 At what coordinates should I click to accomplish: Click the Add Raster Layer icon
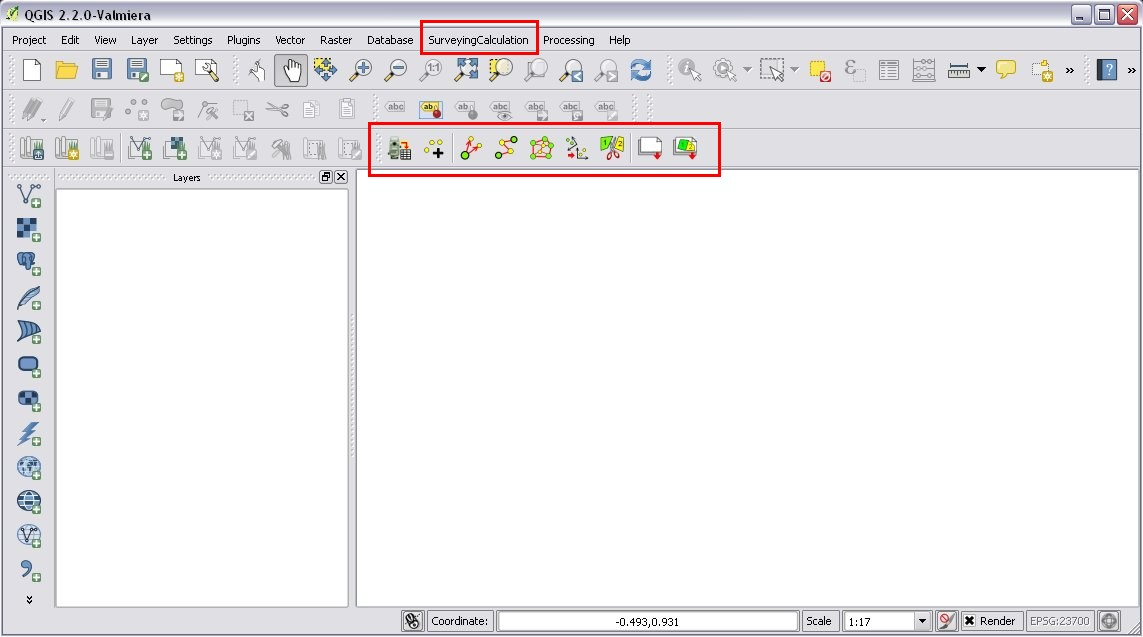point(29,229)
